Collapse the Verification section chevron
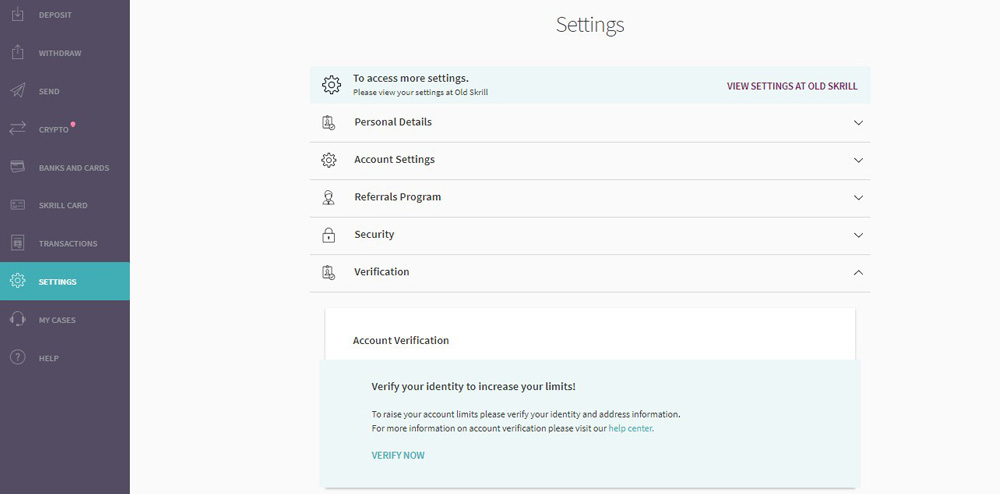1000x494 pixels. coord(858,272)
